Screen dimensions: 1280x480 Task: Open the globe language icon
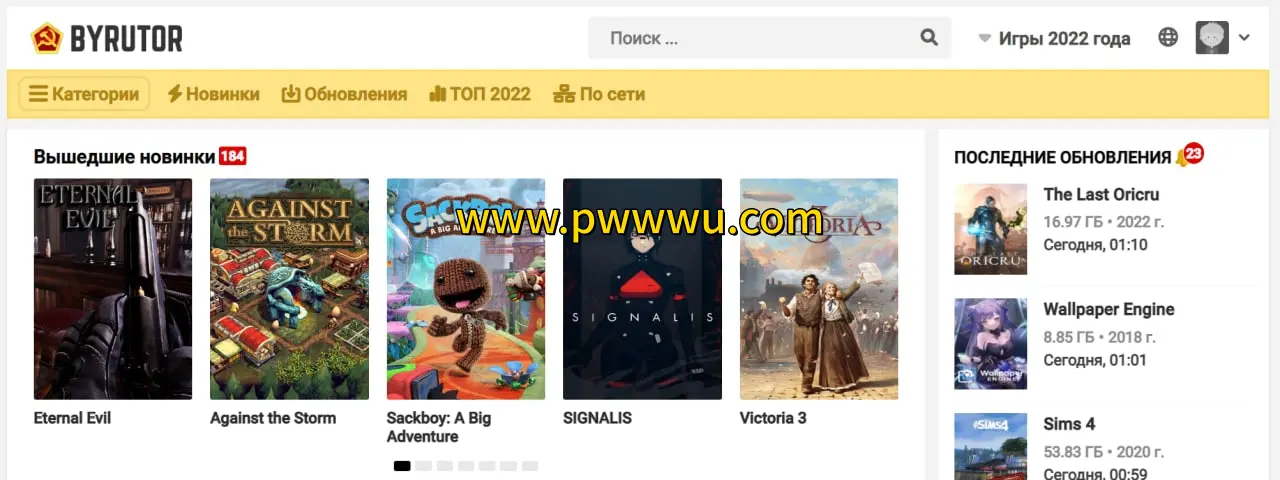1168,38
